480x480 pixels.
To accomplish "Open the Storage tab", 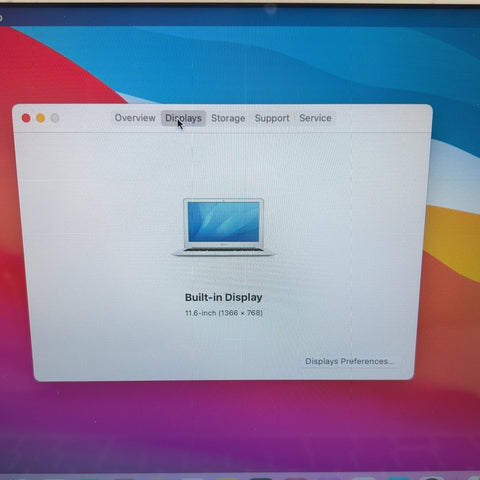I will click(x=228, y=118).
